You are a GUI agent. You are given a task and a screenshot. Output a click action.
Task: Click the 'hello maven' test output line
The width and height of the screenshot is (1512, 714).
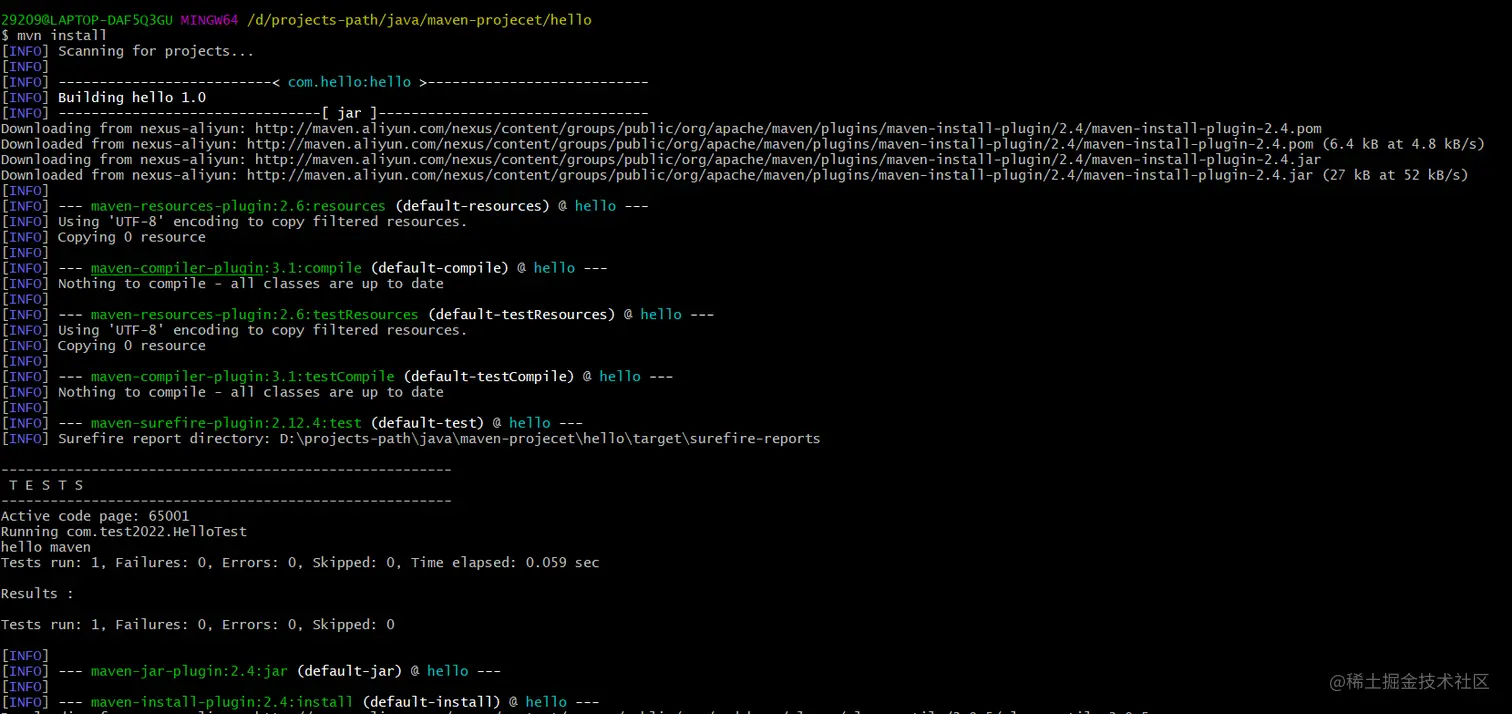click(46, 547)
